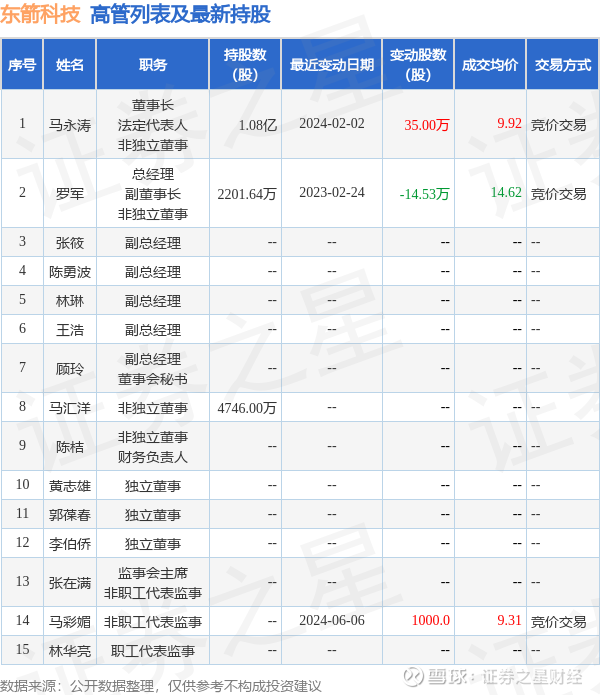The height and width of the screenshot is (695, 600).
Task: Click the 高管列表及最新持股 heading
Action: coord(180,14)
